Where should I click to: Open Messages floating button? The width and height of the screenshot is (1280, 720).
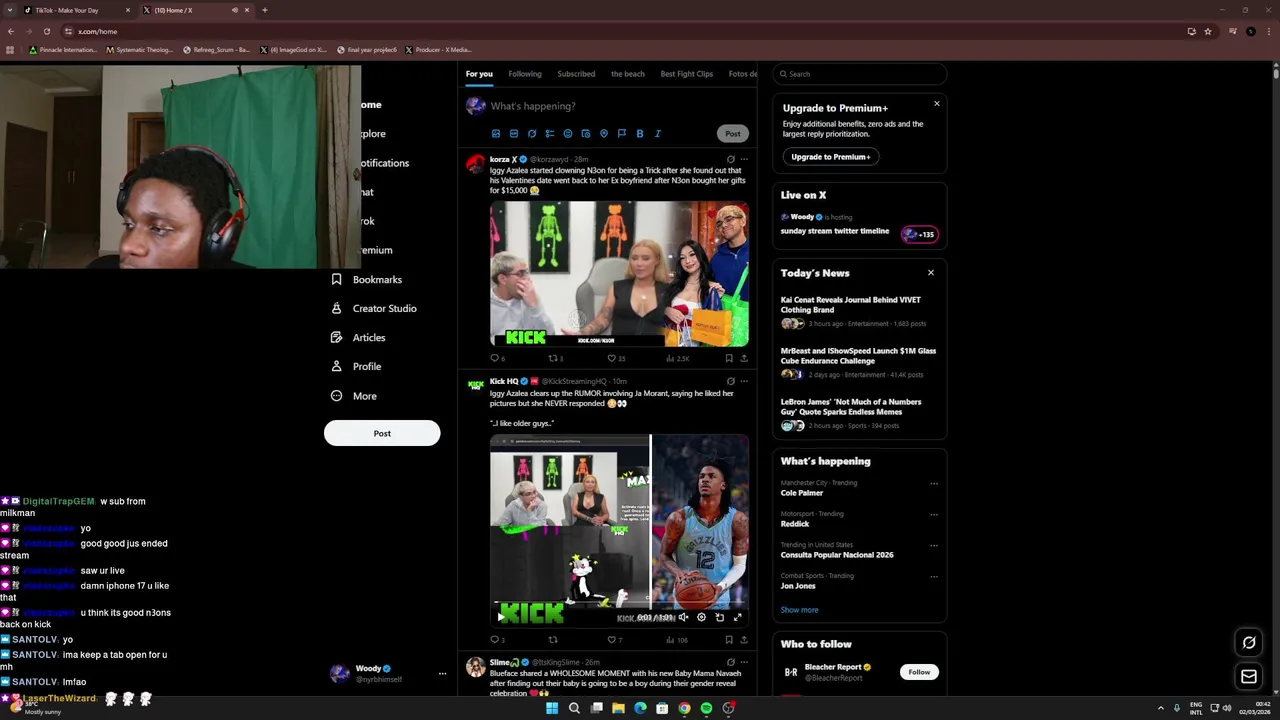(1249, 677)
